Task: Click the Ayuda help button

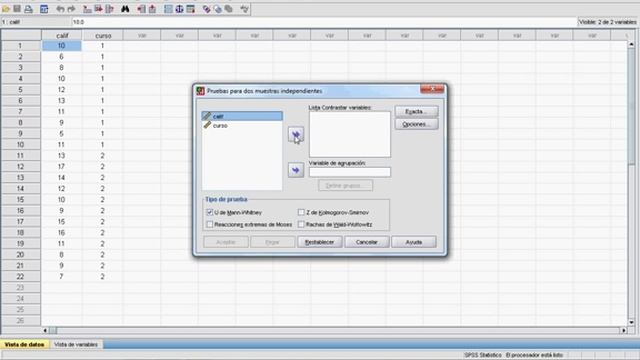Action: [x=414, y=242]
